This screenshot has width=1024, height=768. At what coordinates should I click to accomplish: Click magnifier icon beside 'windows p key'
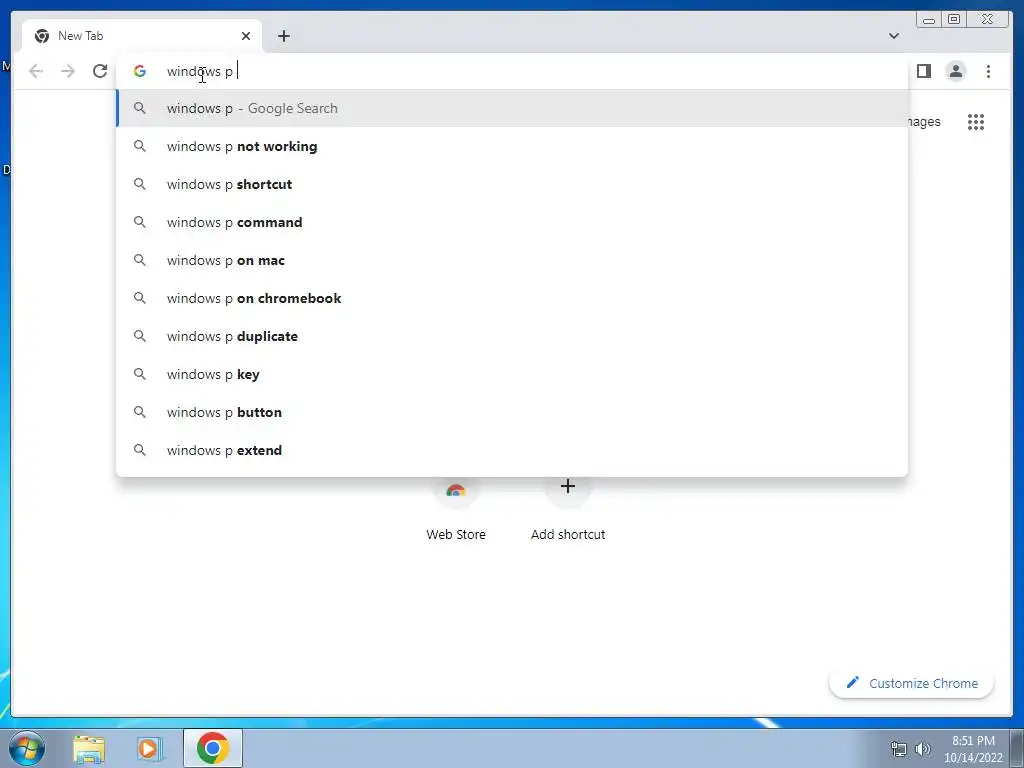pyautogui.click(x=140, y=374)
